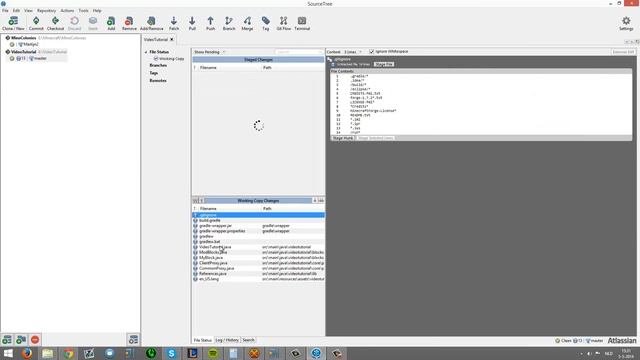The width and height of the screenshot is (640, 360).
Task: Select Branches in the sidebar
Action: click(158, 65)
